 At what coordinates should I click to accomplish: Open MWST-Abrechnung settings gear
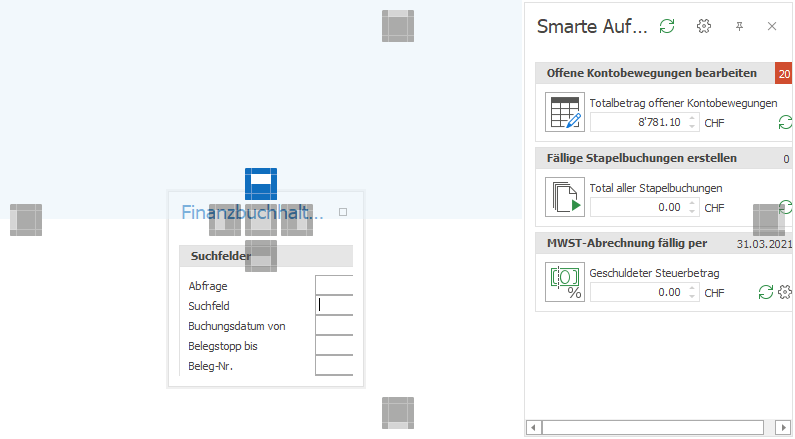pos(785,292)
